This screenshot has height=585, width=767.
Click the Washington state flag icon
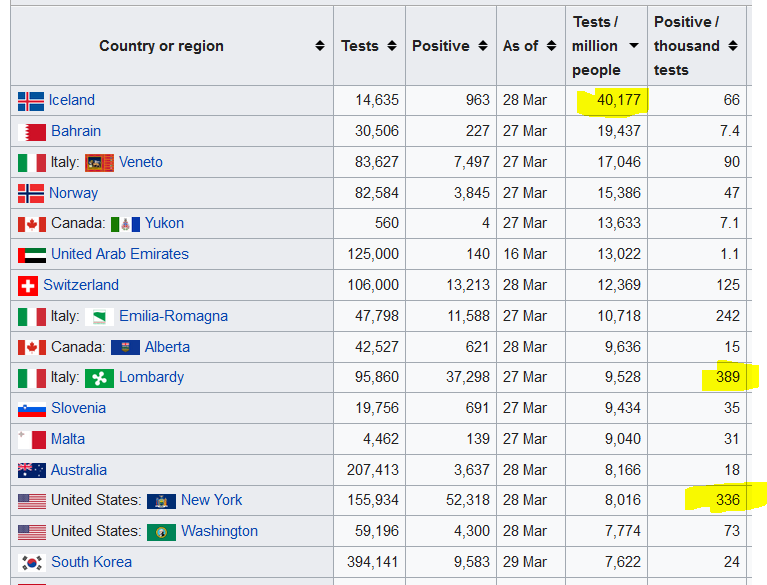click(161, 532)
